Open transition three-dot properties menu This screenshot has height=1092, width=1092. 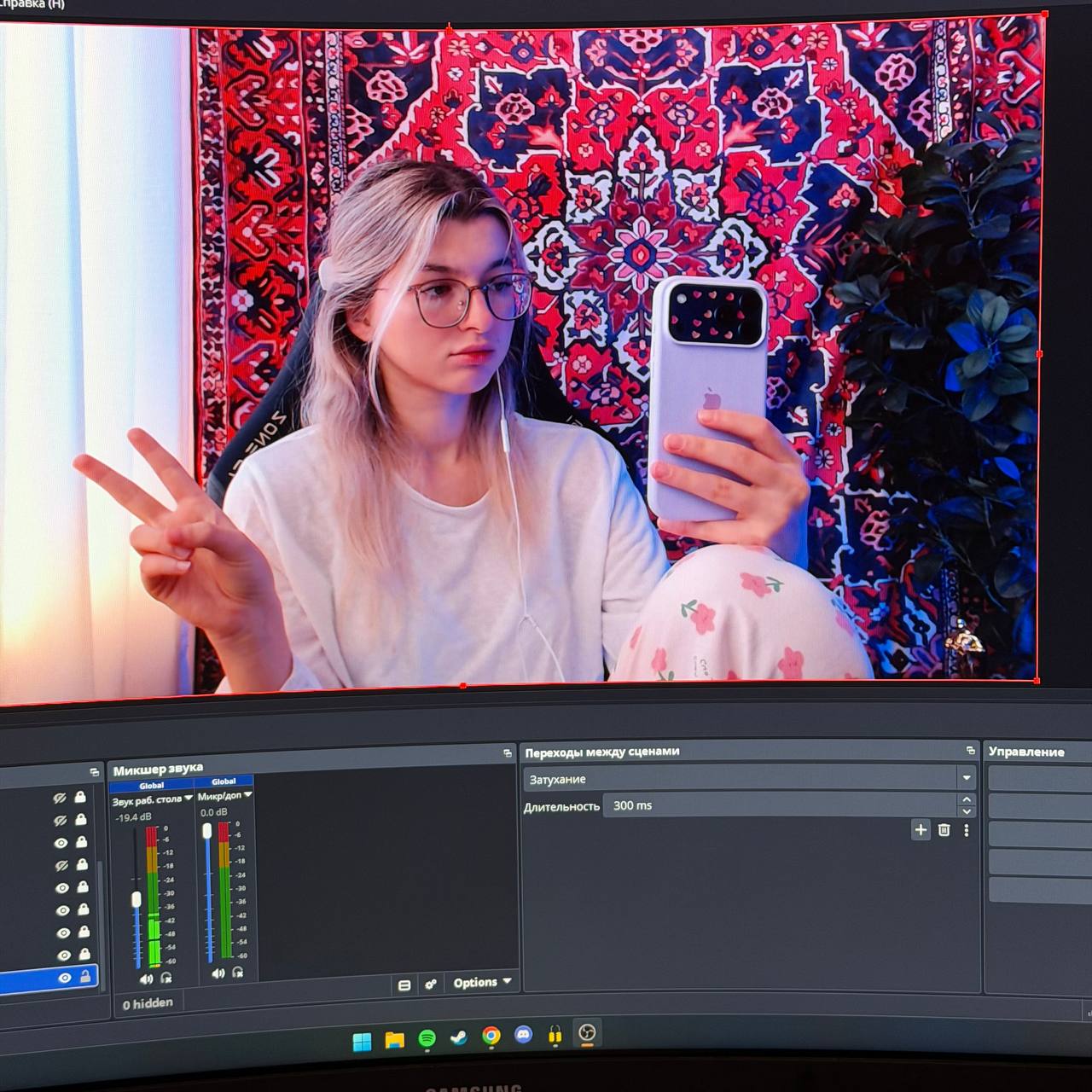966,829
